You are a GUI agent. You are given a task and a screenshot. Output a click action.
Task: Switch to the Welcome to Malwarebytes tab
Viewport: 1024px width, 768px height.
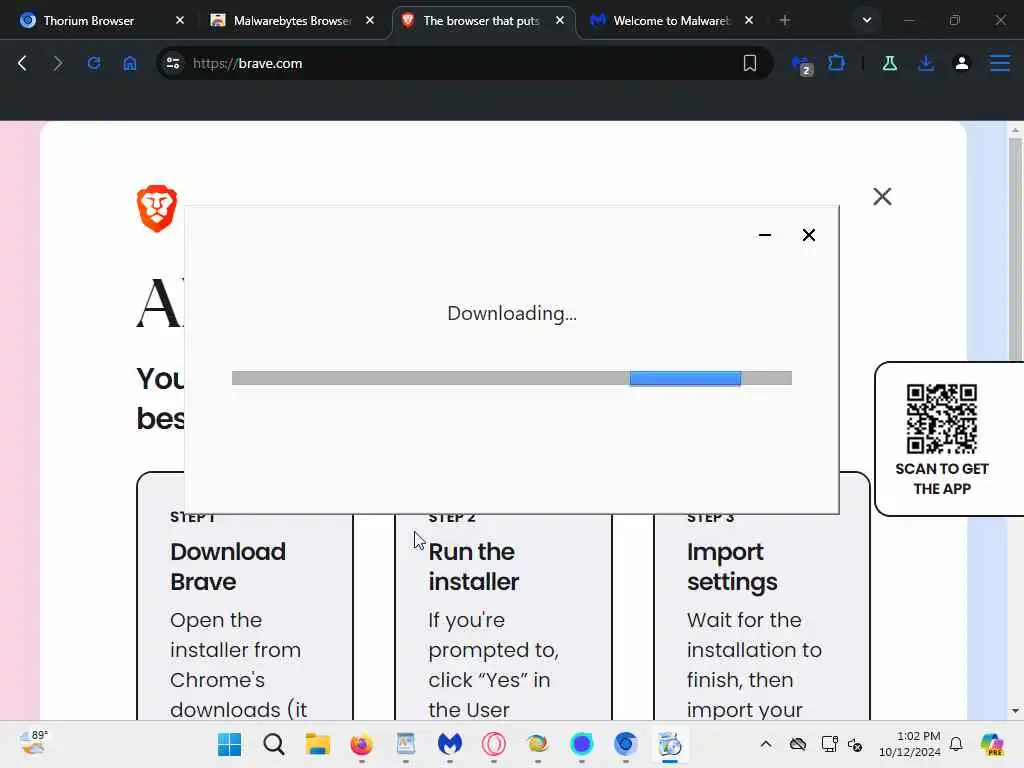[x=671, y=21]
